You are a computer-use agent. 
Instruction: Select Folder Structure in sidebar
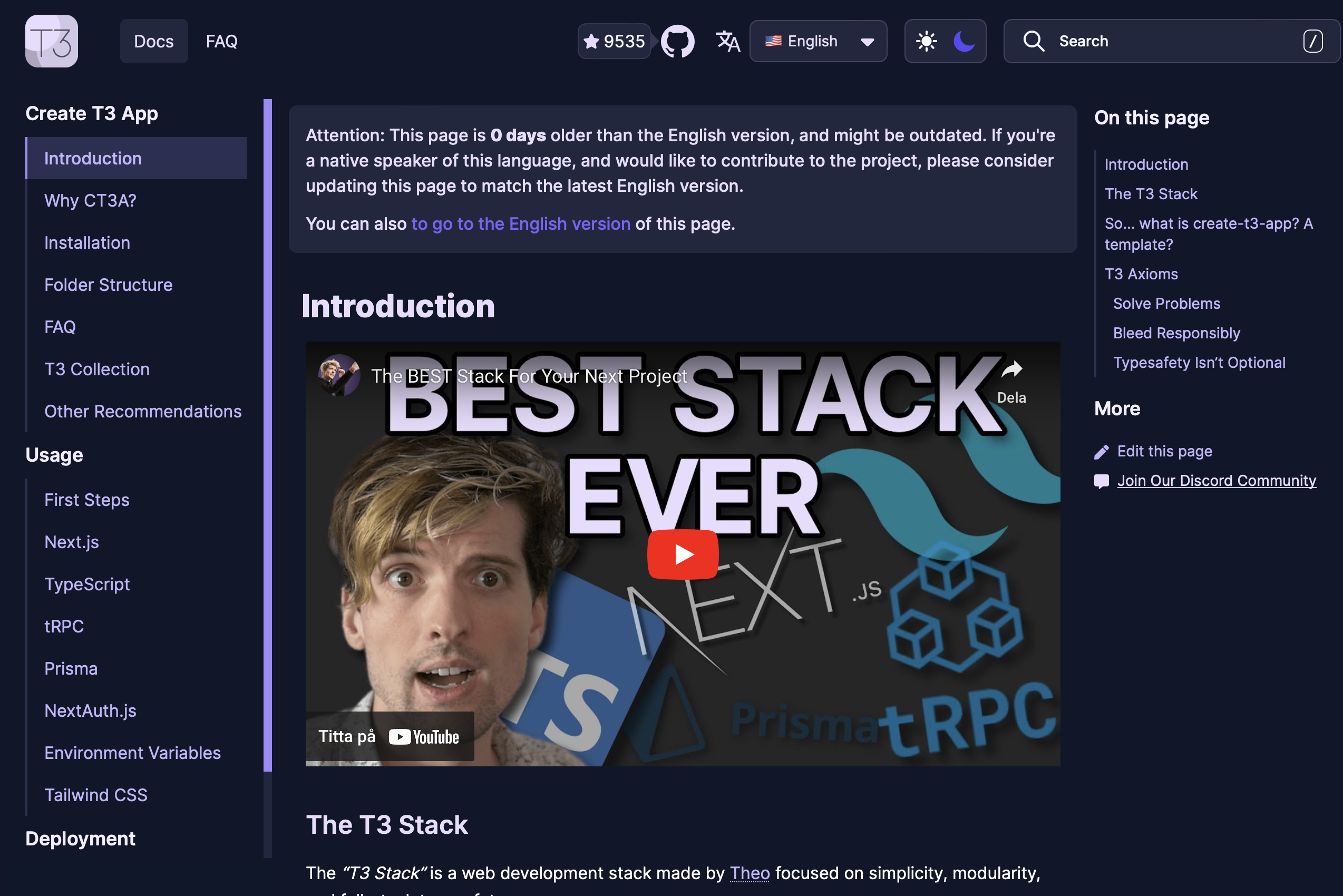(x=109, y=285)
